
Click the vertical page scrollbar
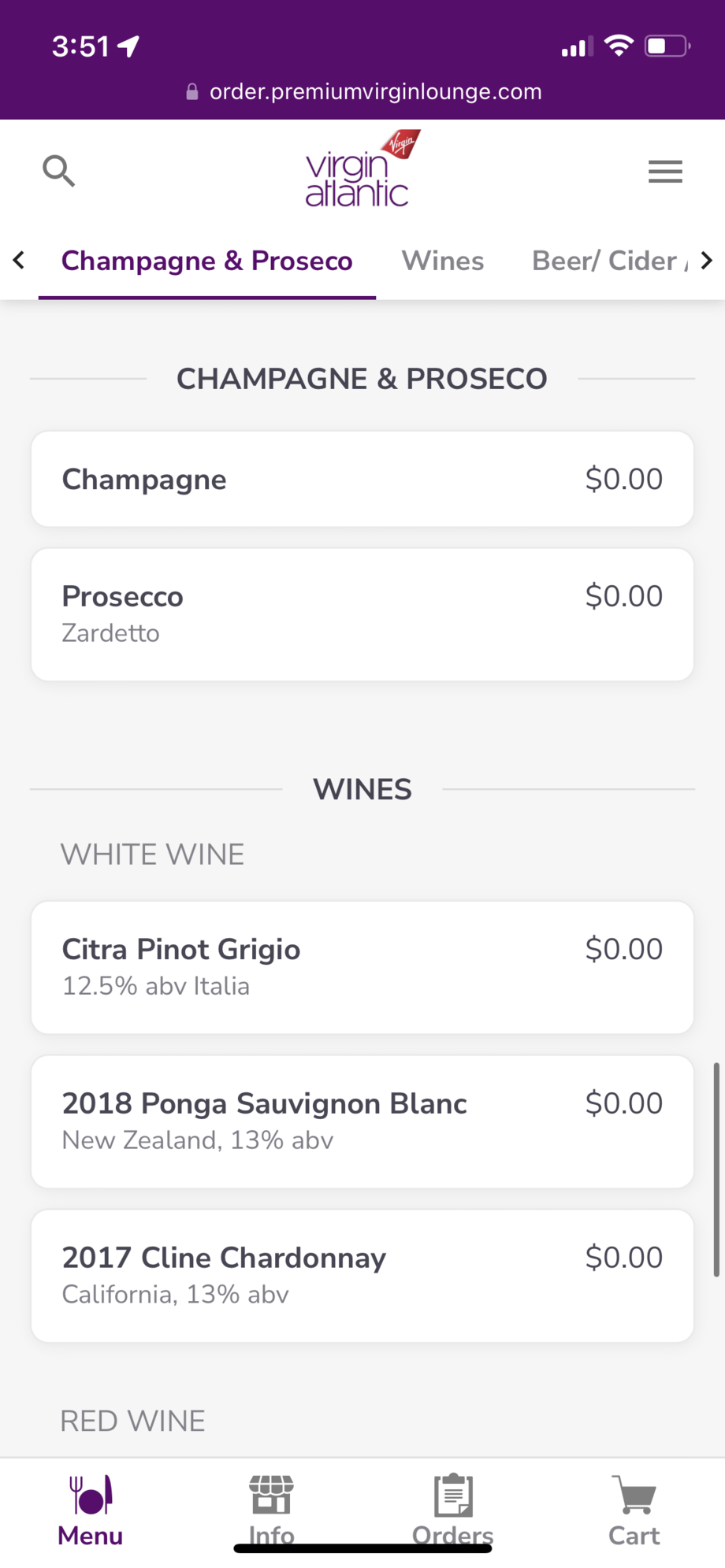point(716,1169)
